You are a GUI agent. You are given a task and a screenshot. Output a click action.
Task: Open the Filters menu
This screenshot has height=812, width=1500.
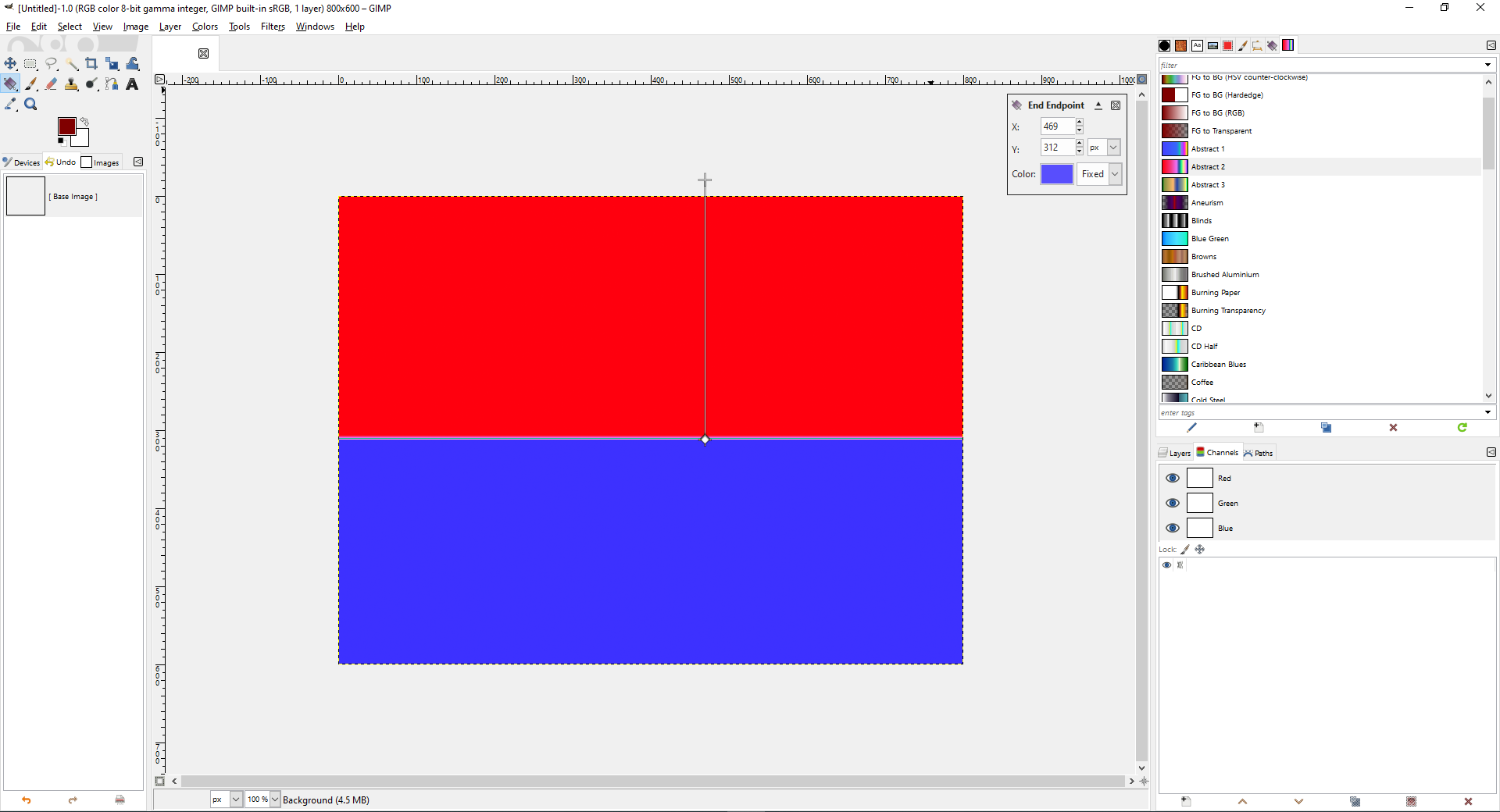[x=273, y=27]
